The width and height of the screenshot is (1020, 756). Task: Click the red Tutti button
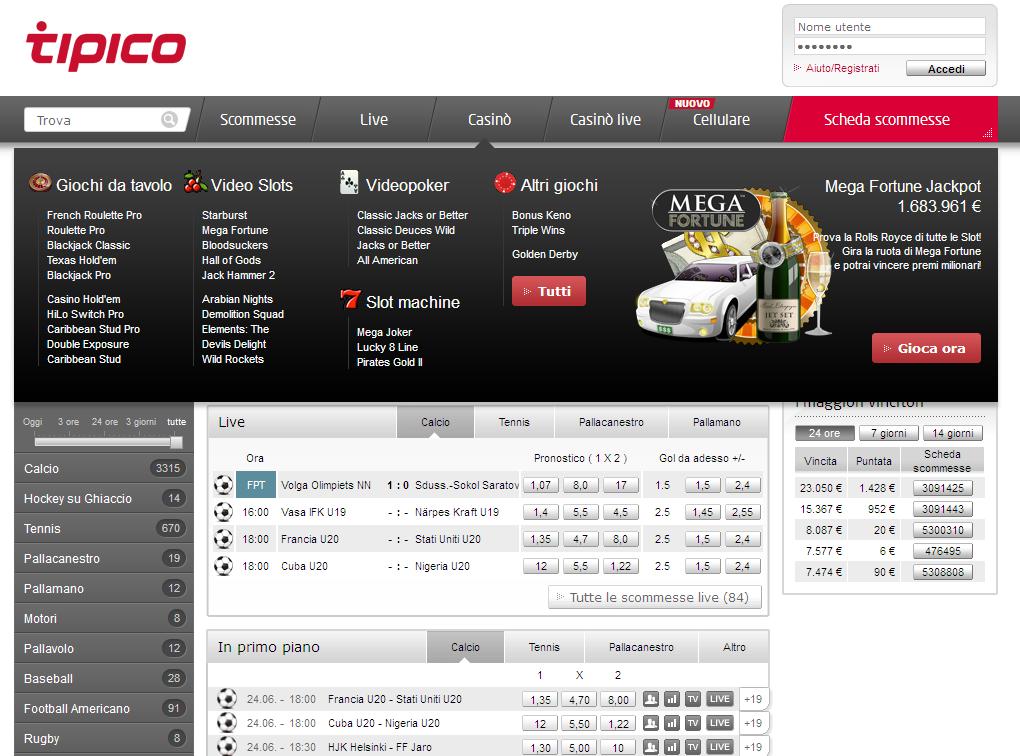point(548,291)
